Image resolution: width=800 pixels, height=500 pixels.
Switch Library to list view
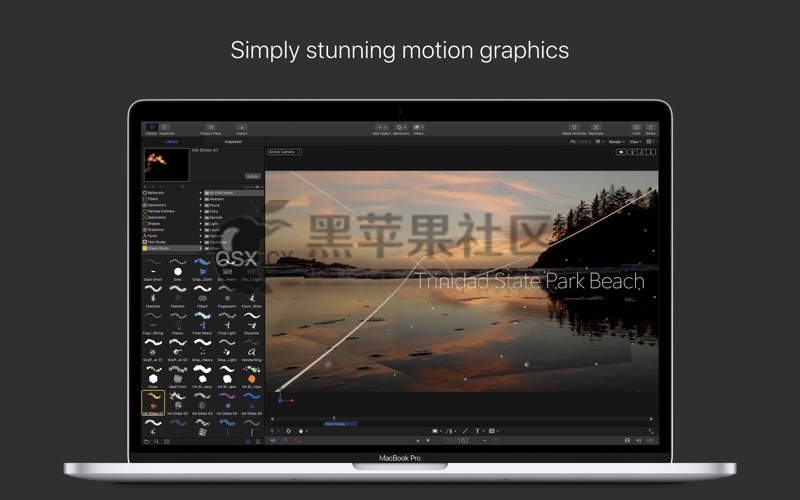(x=258, y=441)
